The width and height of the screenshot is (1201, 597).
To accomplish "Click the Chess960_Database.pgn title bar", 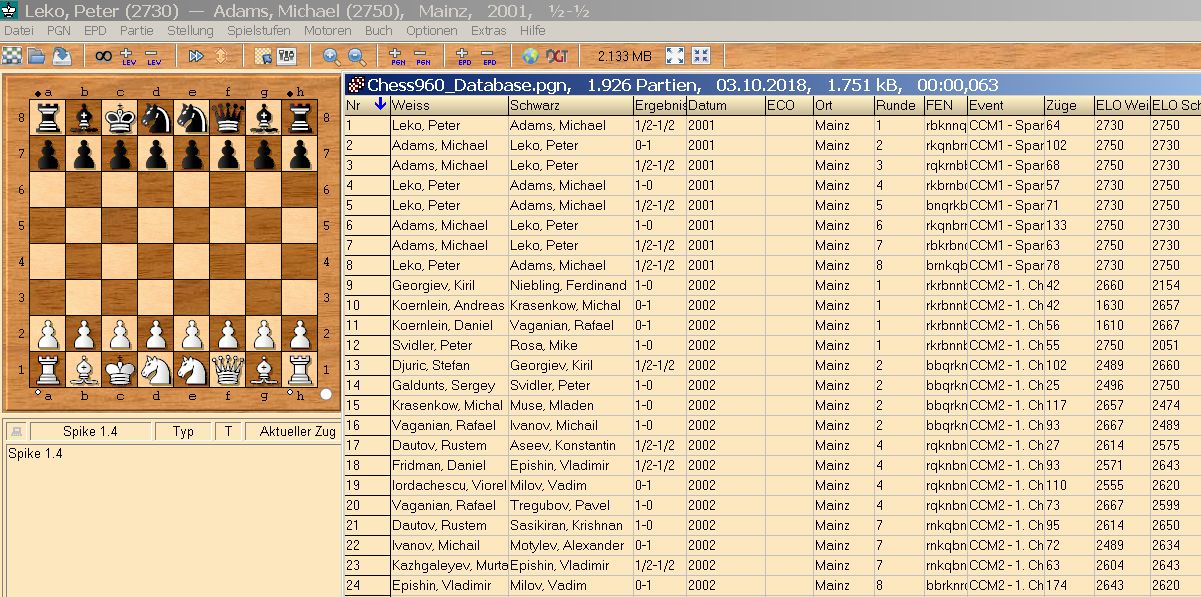I will coord(772,85).
